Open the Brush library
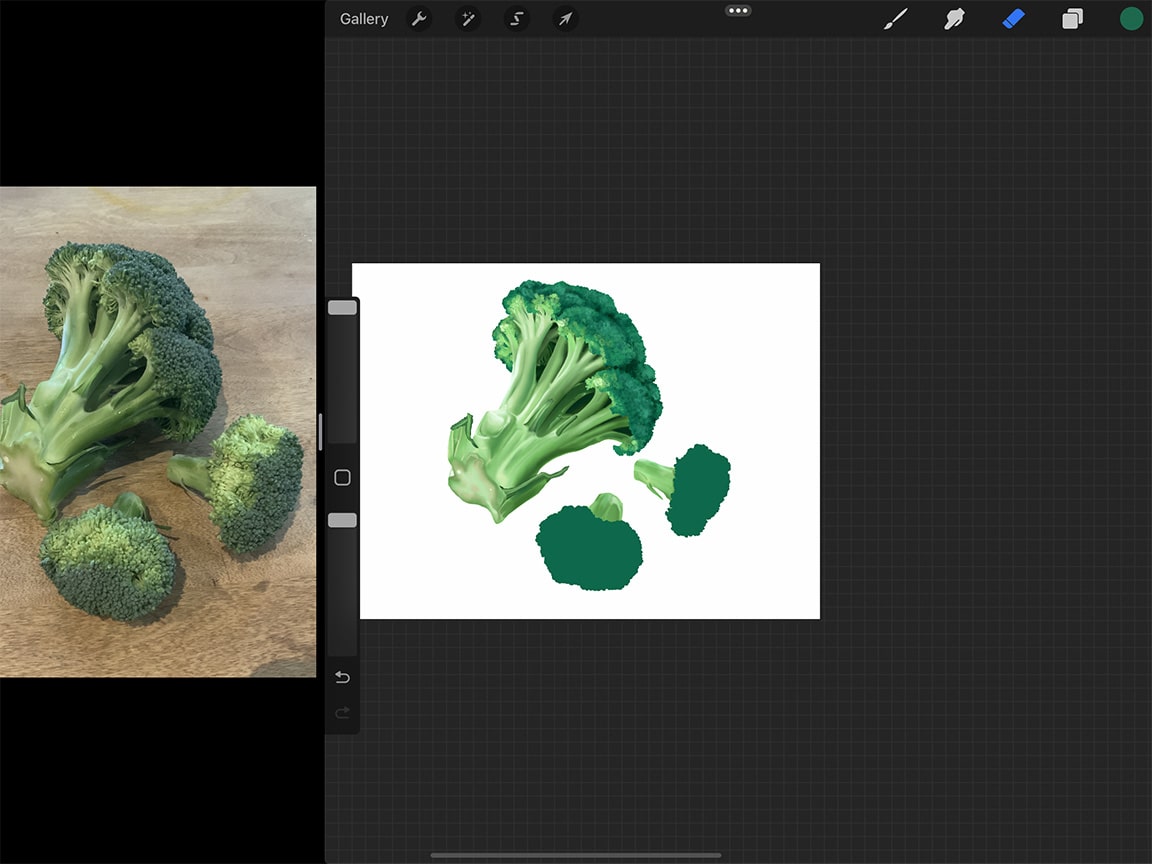The image size is (1152, 864). 895,18
